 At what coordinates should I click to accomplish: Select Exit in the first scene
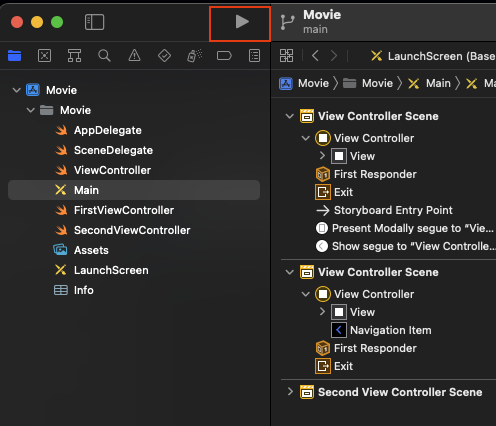(x=334, y=192)
